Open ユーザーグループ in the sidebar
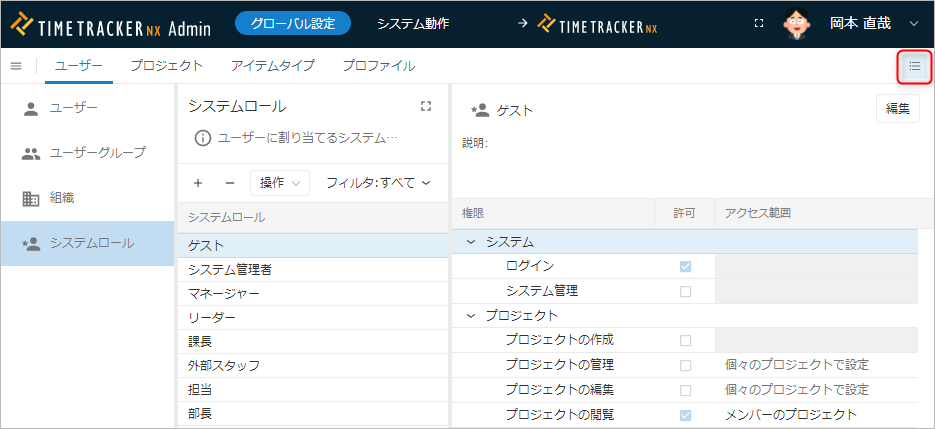This screenshot has width=935, height=429. 97,153
